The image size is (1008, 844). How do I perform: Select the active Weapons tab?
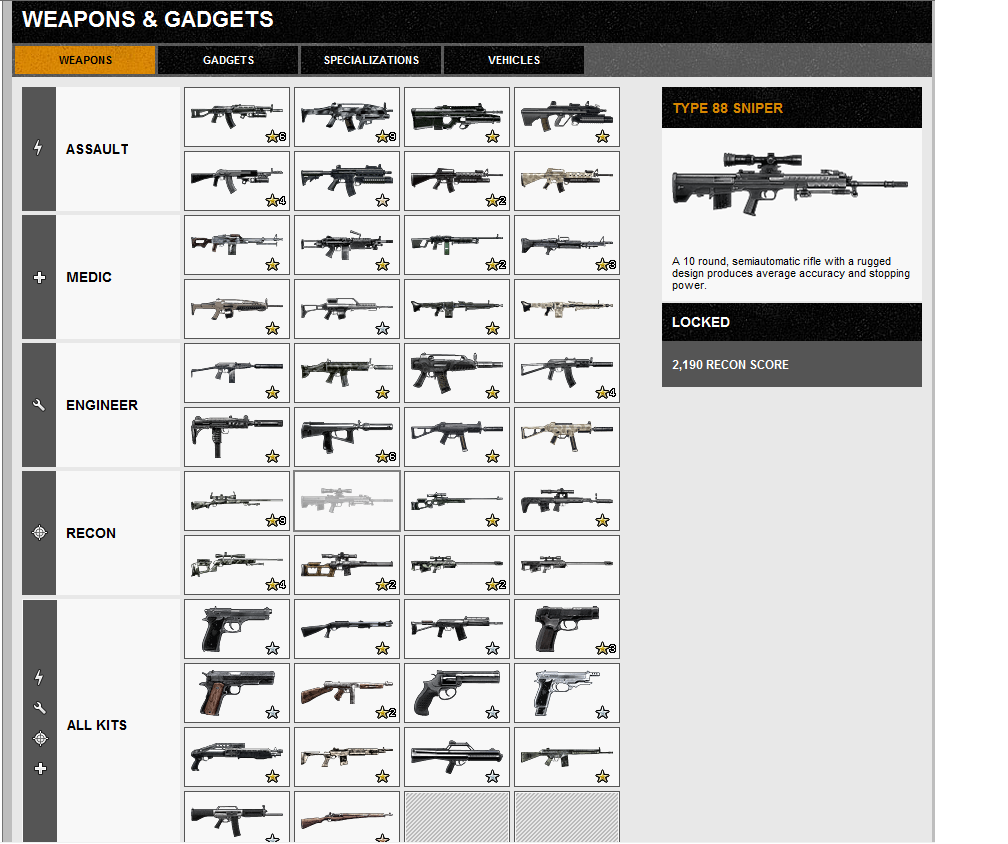85,60
